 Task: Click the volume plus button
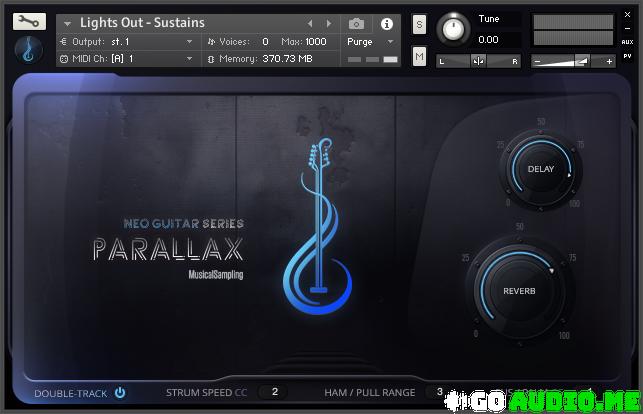[x=609, y=61]
